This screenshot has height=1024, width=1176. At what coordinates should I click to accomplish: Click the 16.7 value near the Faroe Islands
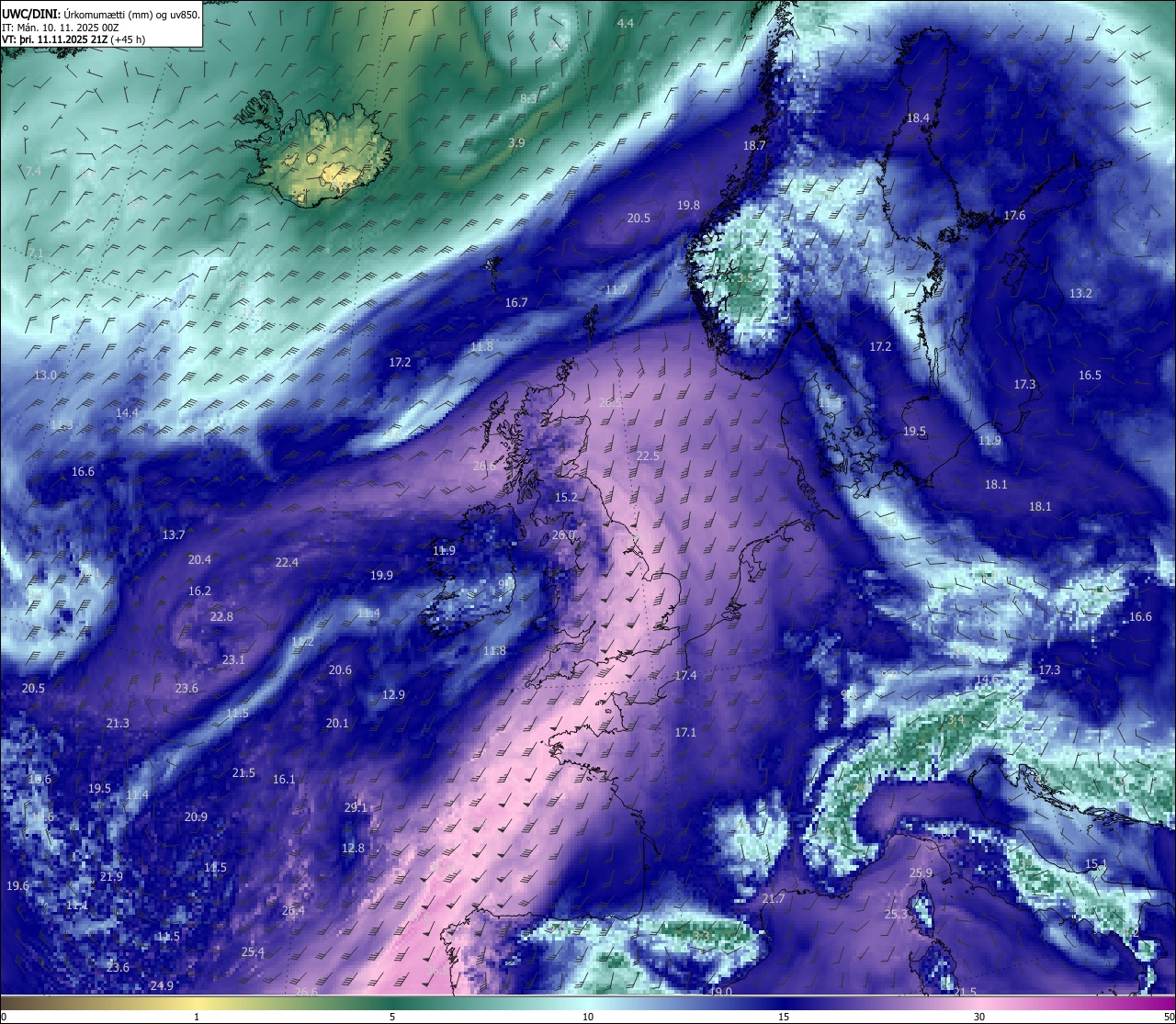click(516, 302)
